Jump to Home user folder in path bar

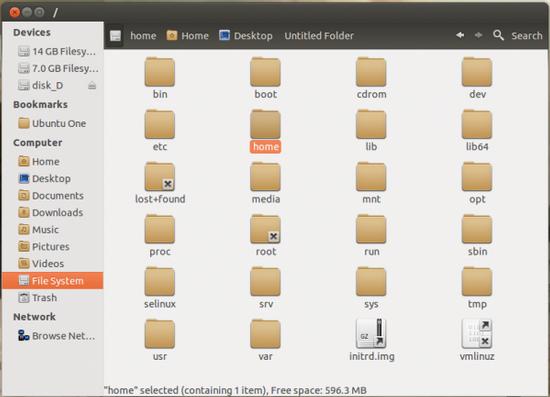(188, 35)
